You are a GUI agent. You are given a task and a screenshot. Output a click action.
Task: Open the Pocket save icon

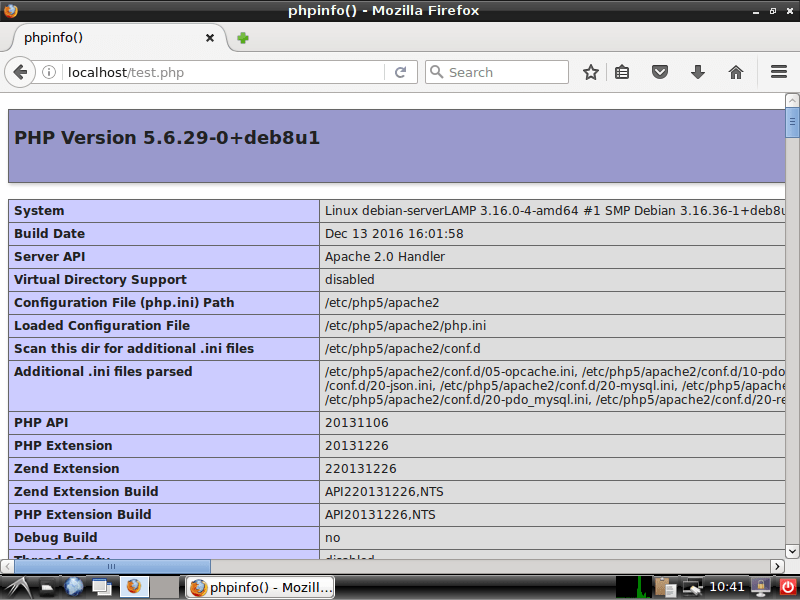[661, 72]
